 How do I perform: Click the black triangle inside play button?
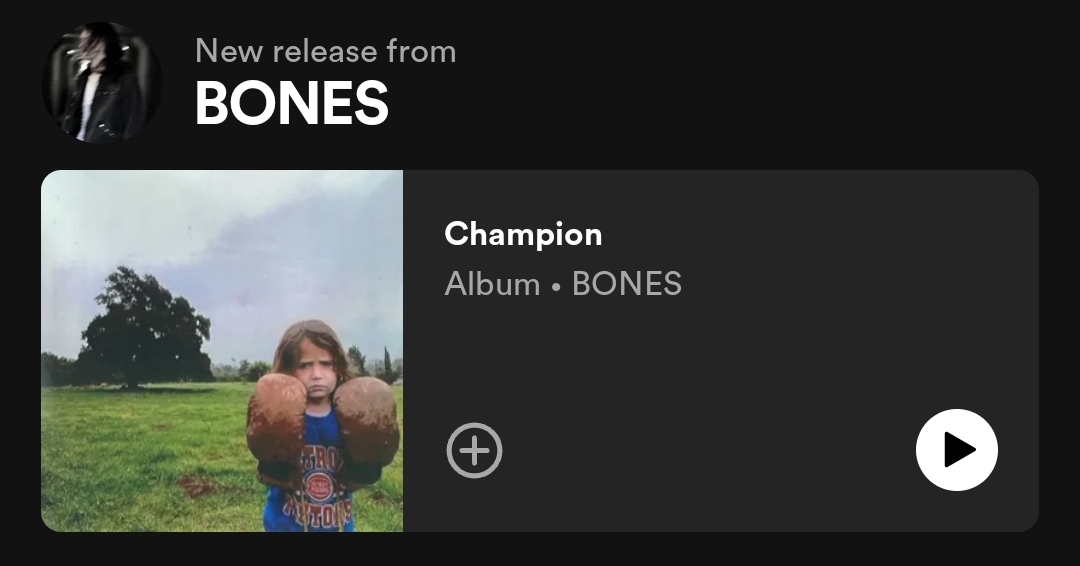[959, 450]
